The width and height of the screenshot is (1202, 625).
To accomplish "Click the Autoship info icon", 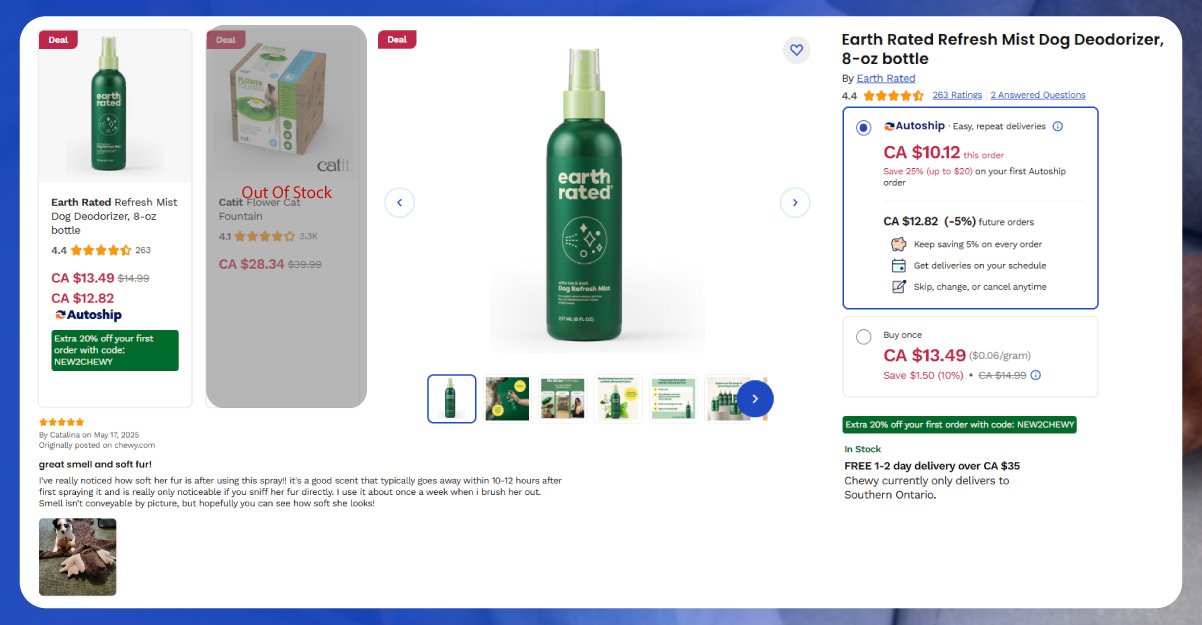I will [x=1058, y=127].
